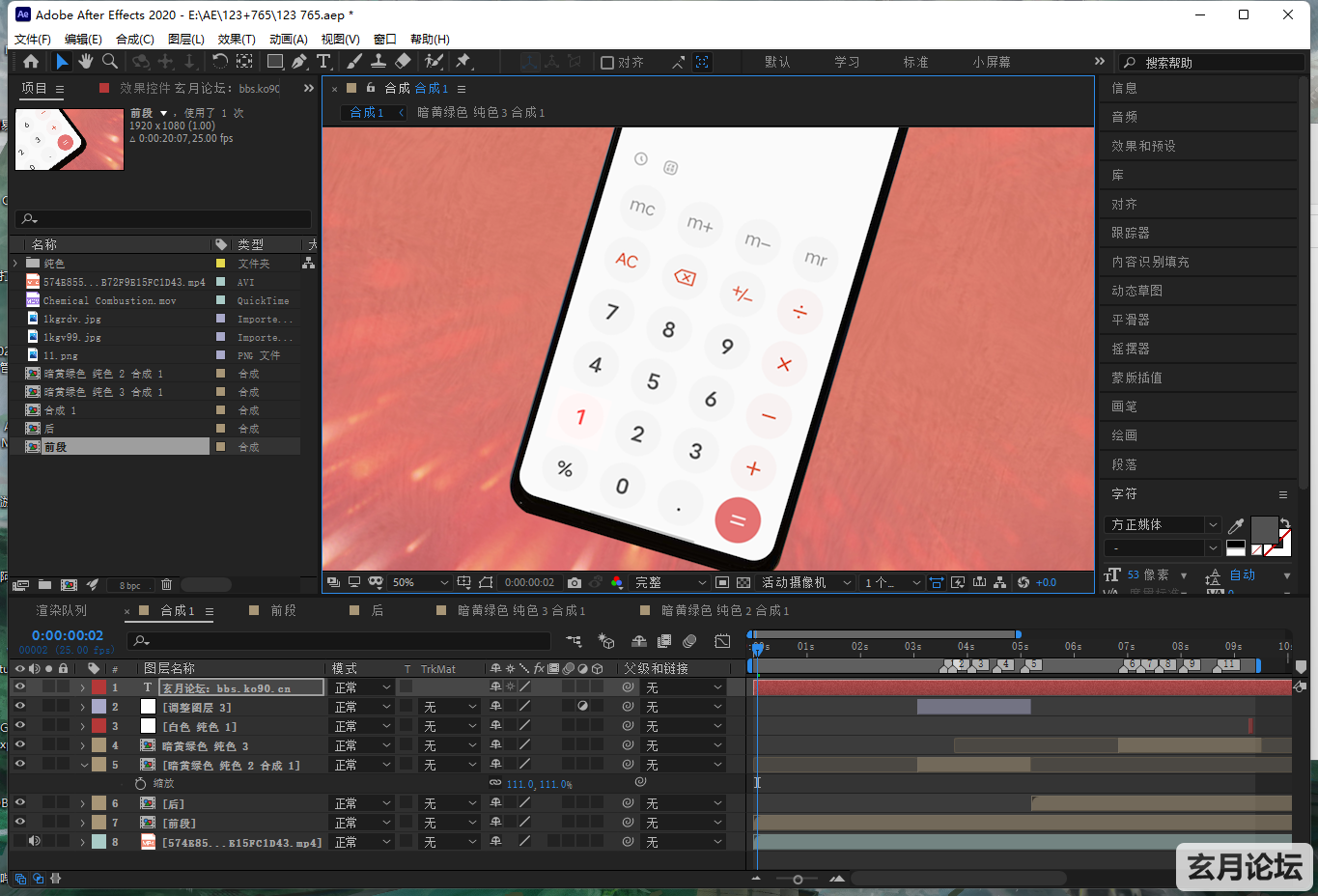Viewport: 1318px width, 896px height.
Task: Open the Graph Editor icon in timeline
Action: 722,641
